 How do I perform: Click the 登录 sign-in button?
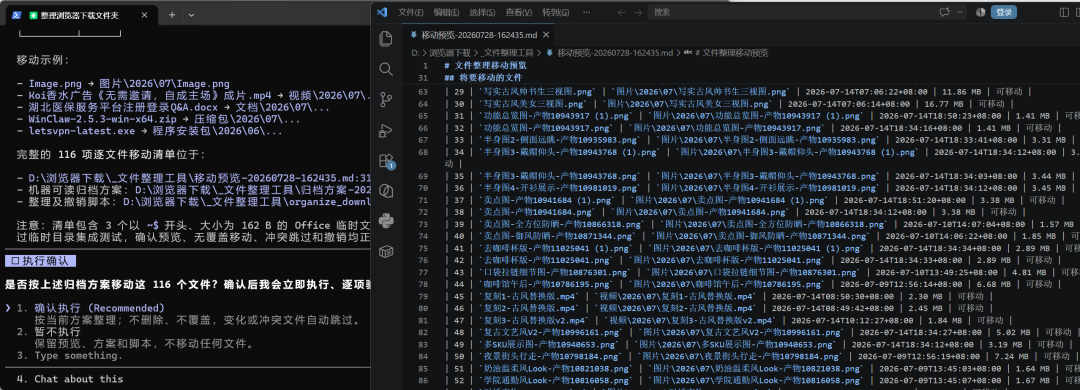(x=1004, y=12)
